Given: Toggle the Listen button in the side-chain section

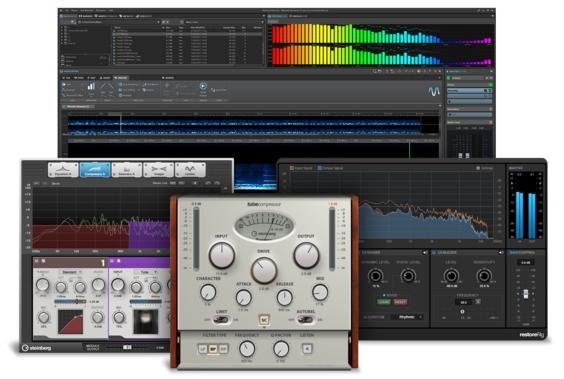Looking at the screenshot, I should tap(307, 348).
